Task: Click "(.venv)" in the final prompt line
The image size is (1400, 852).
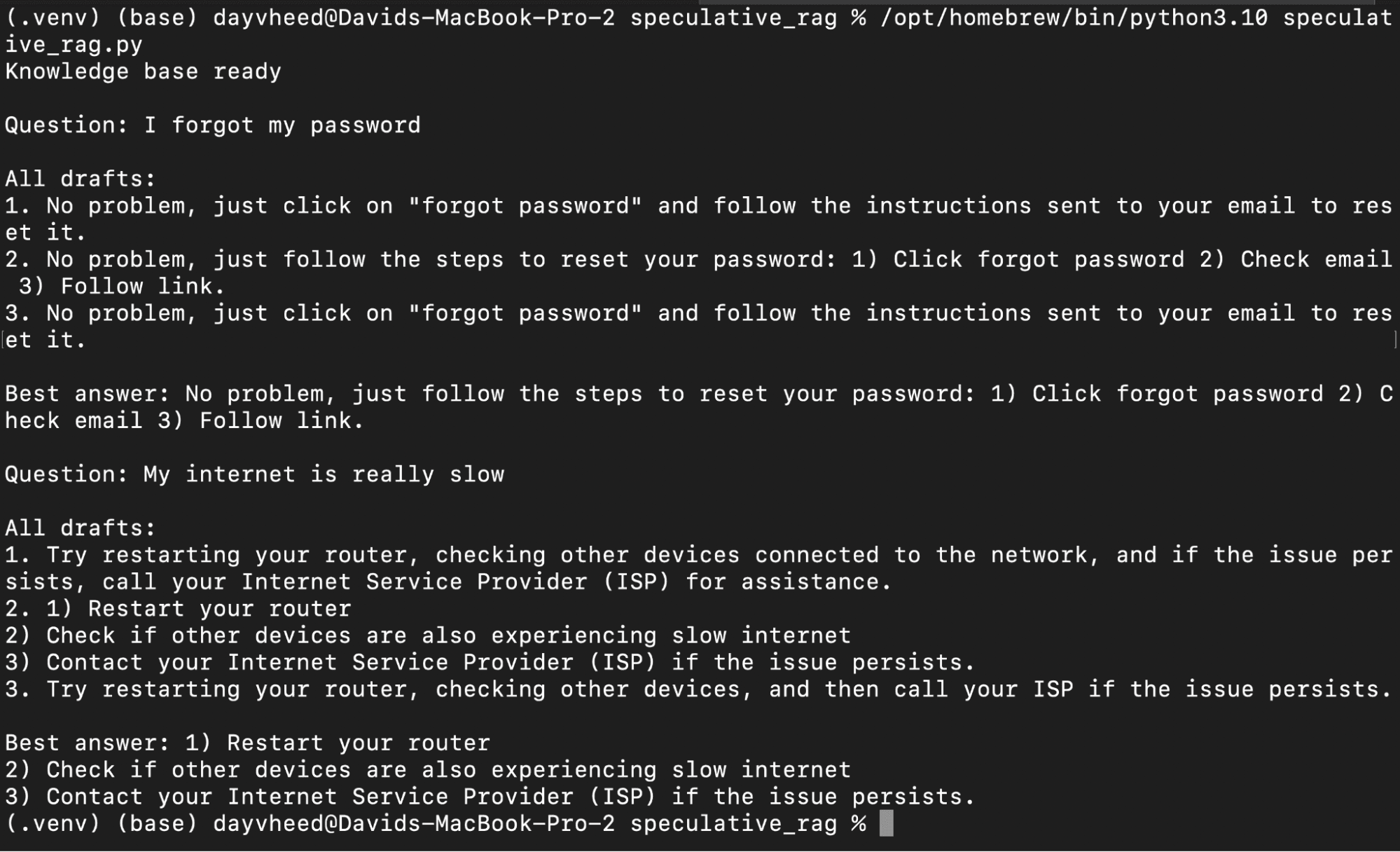Action: pos(53,823)
